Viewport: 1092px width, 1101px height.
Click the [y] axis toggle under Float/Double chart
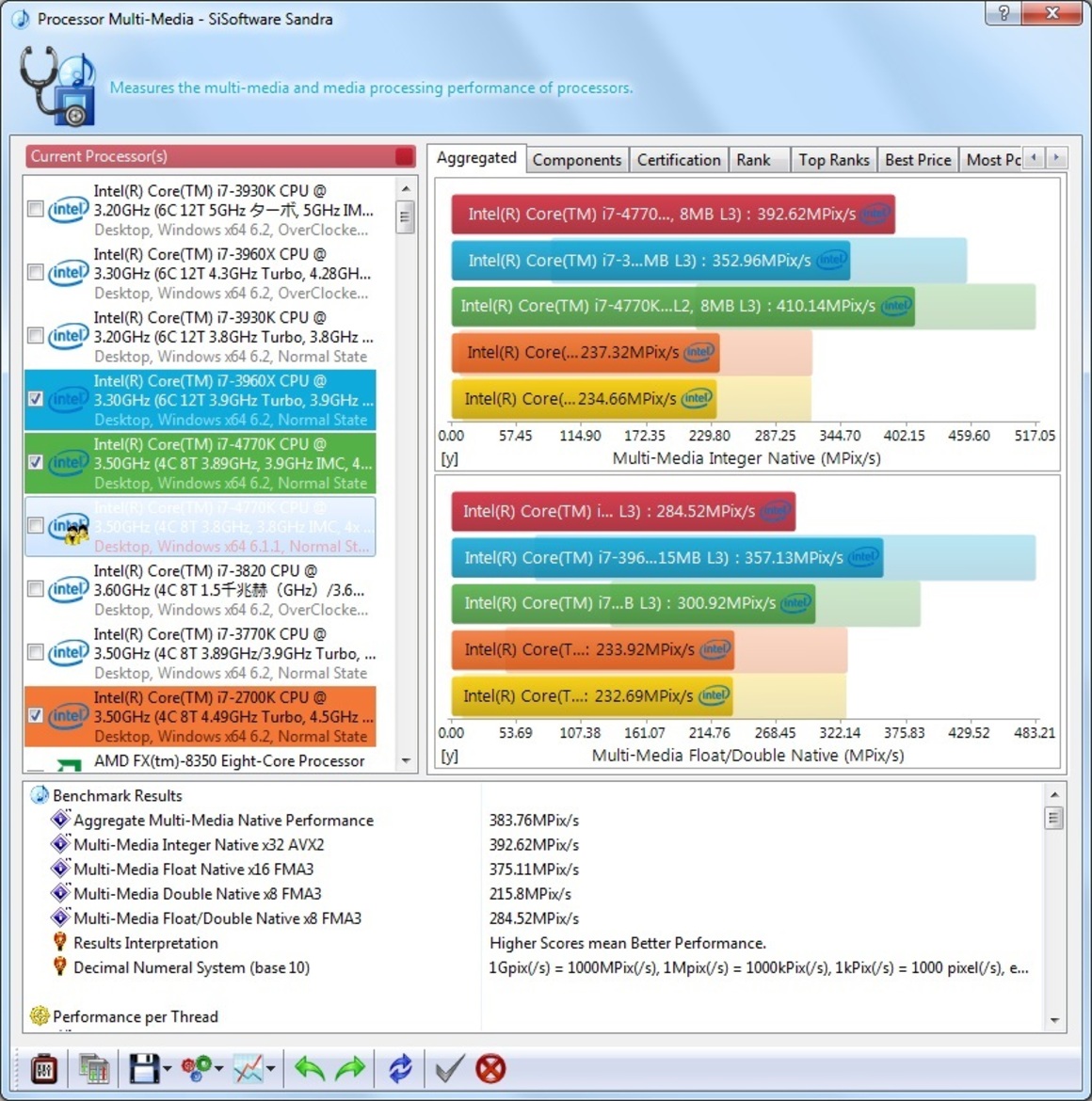pyautogui.click(x=449, y=757)
